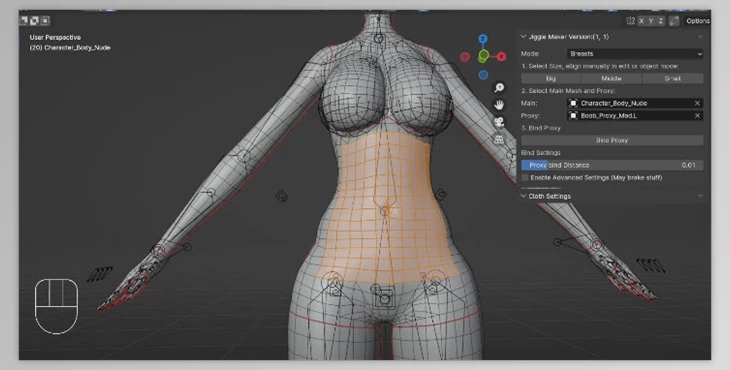This screenshot has height=370, width=730.
Task: Toggle auto merge vertices icon
Action: click(674, 21)
